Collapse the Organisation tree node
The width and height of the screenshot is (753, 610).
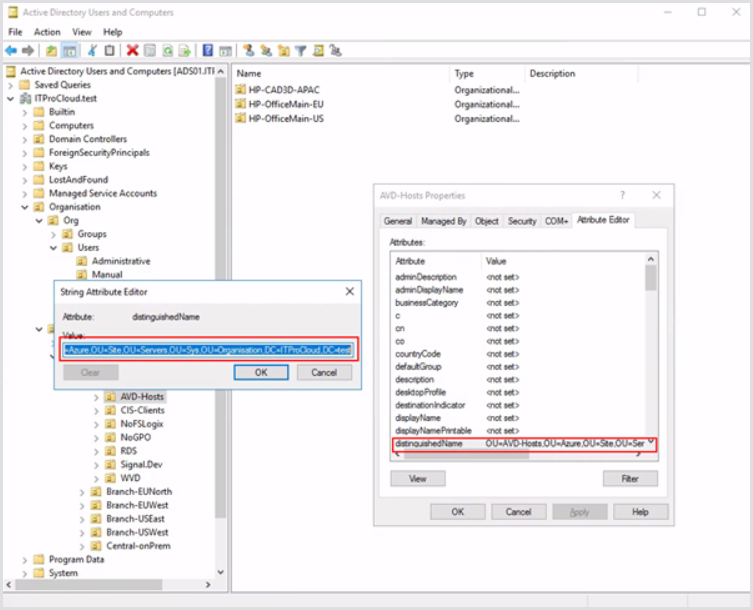coord(26,207)
